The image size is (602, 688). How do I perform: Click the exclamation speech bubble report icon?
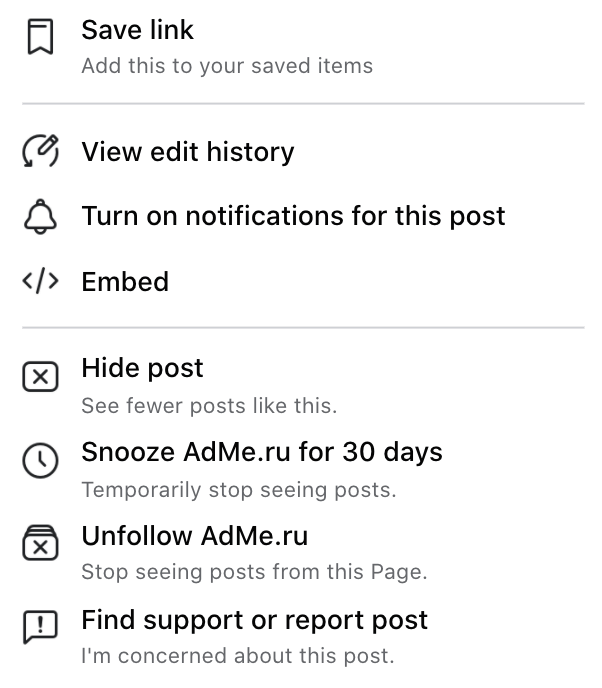tap(40, 627)
